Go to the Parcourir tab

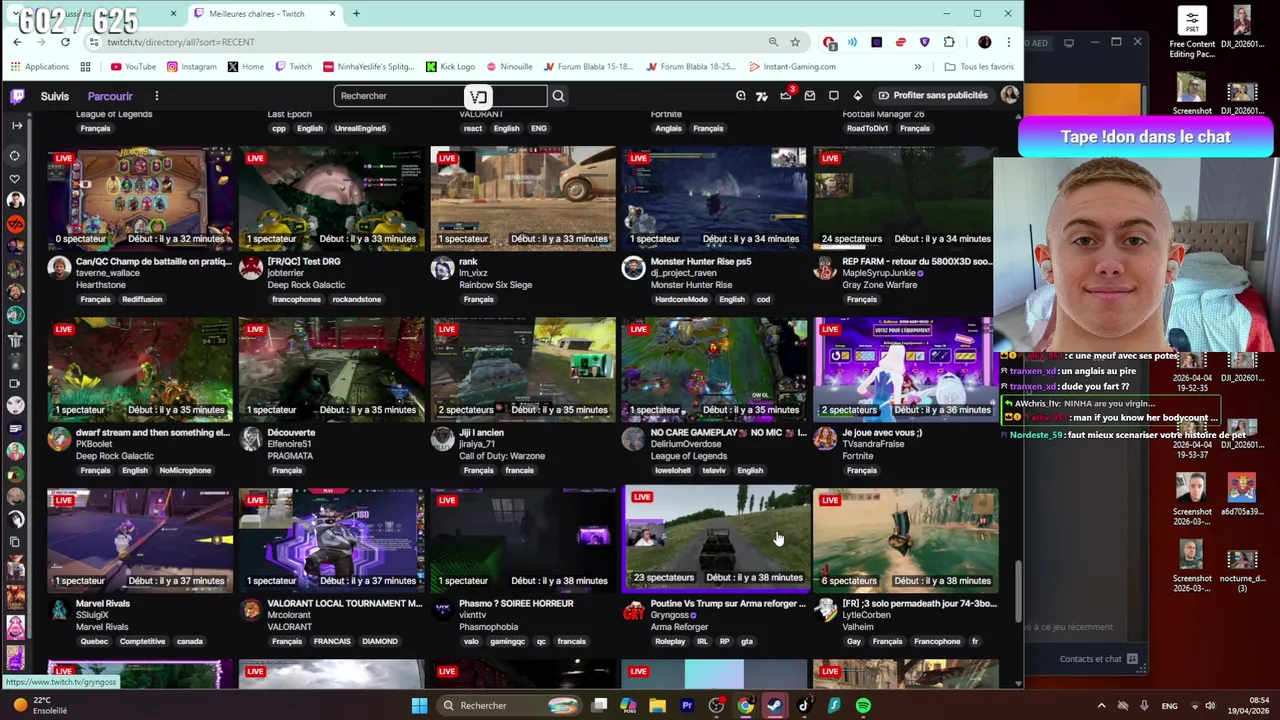pos(110,96)
